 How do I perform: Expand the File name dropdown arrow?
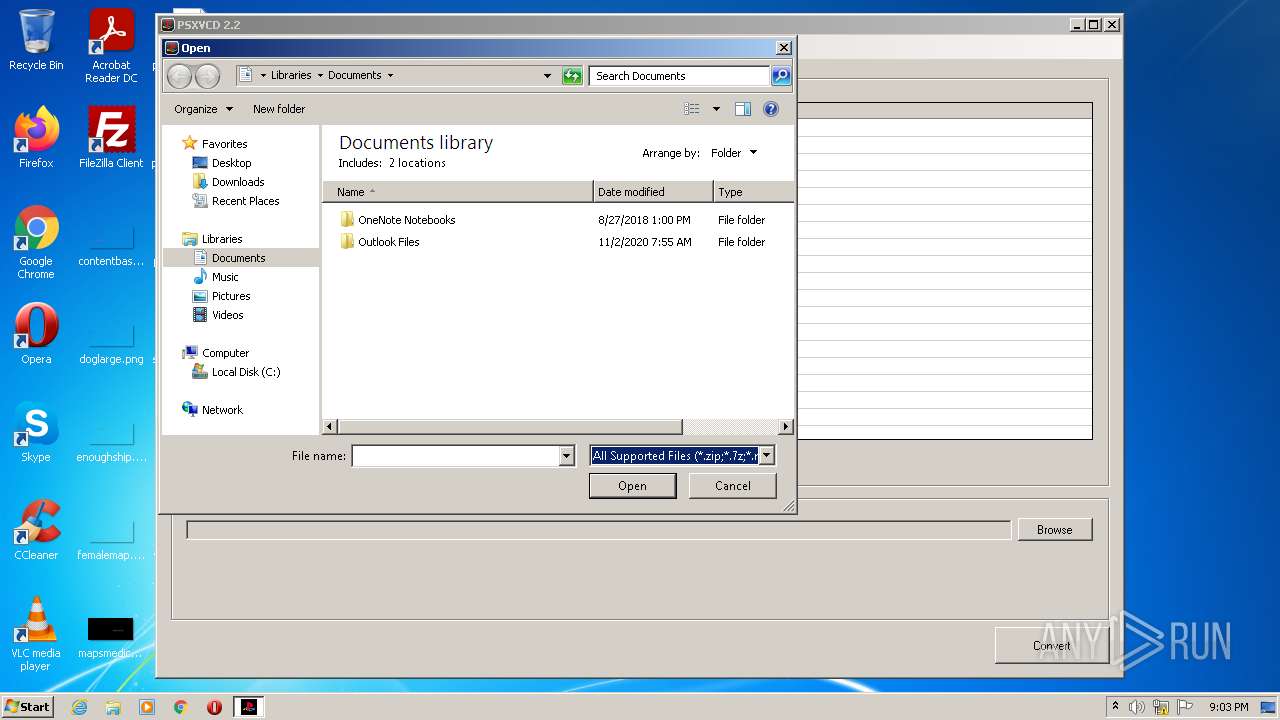click(x=566, y=456)
